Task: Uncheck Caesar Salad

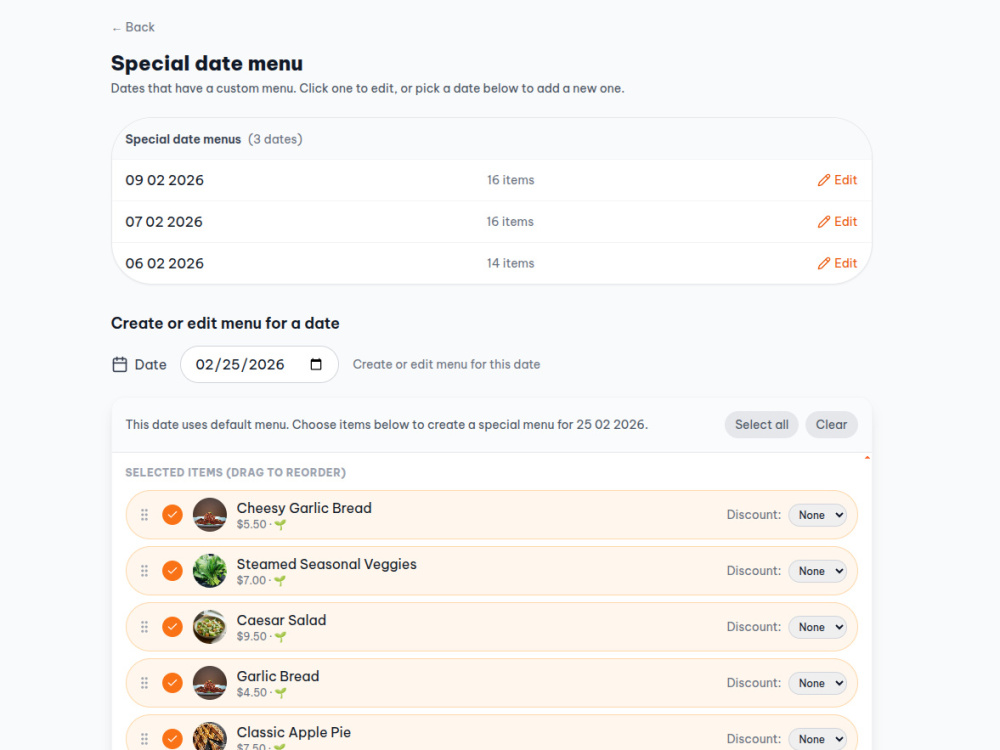Action: pyautogui.click(x=172, y=627)
